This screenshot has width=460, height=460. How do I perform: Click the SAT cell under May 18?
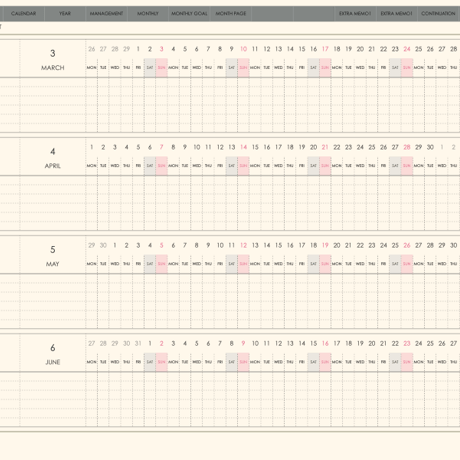[x=313, y=264]
